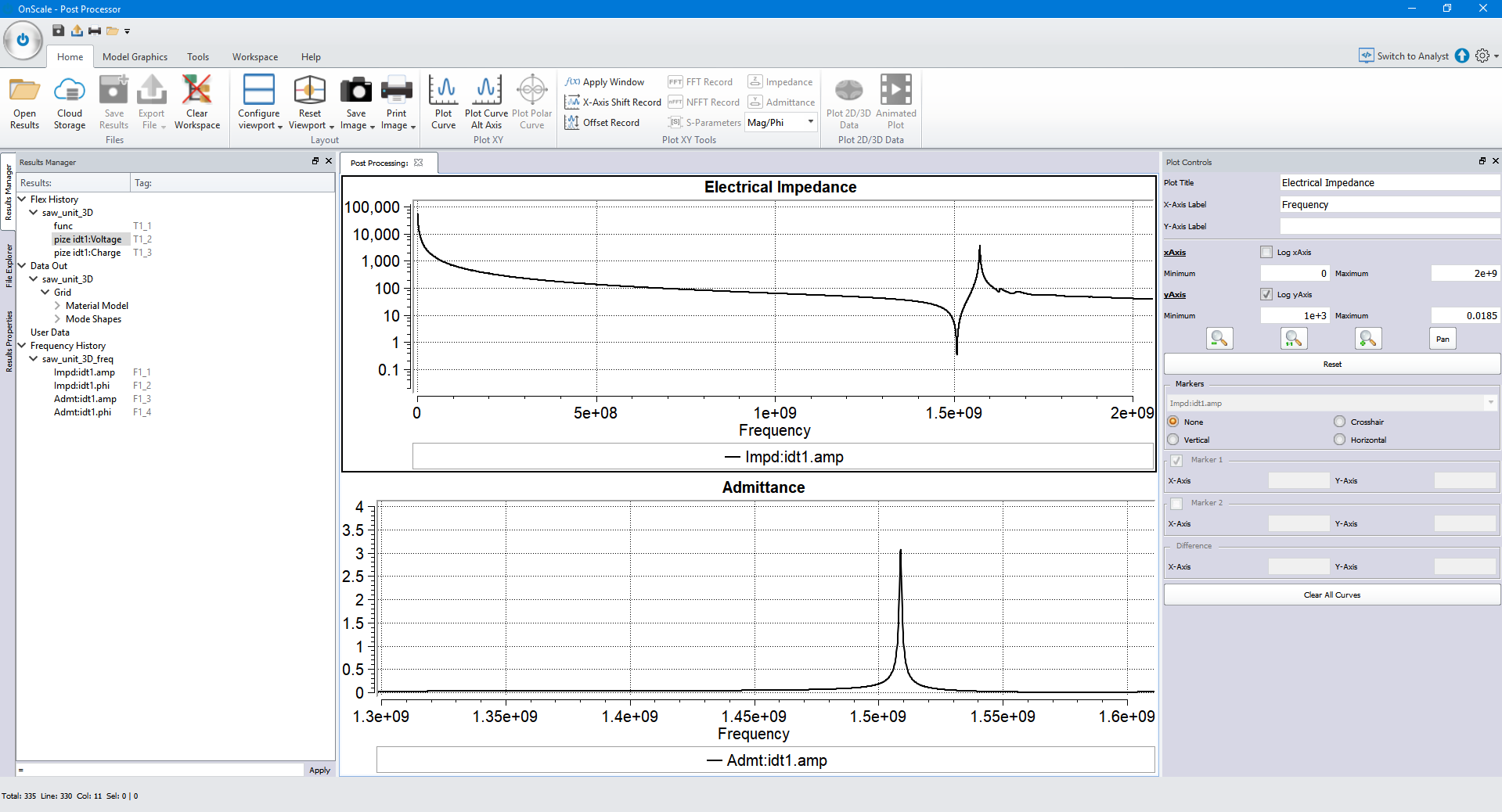This screenshot has height=812, width=1502.
Task: Click the save disk icon in quick access bar
Action: (x=58, y=31)
